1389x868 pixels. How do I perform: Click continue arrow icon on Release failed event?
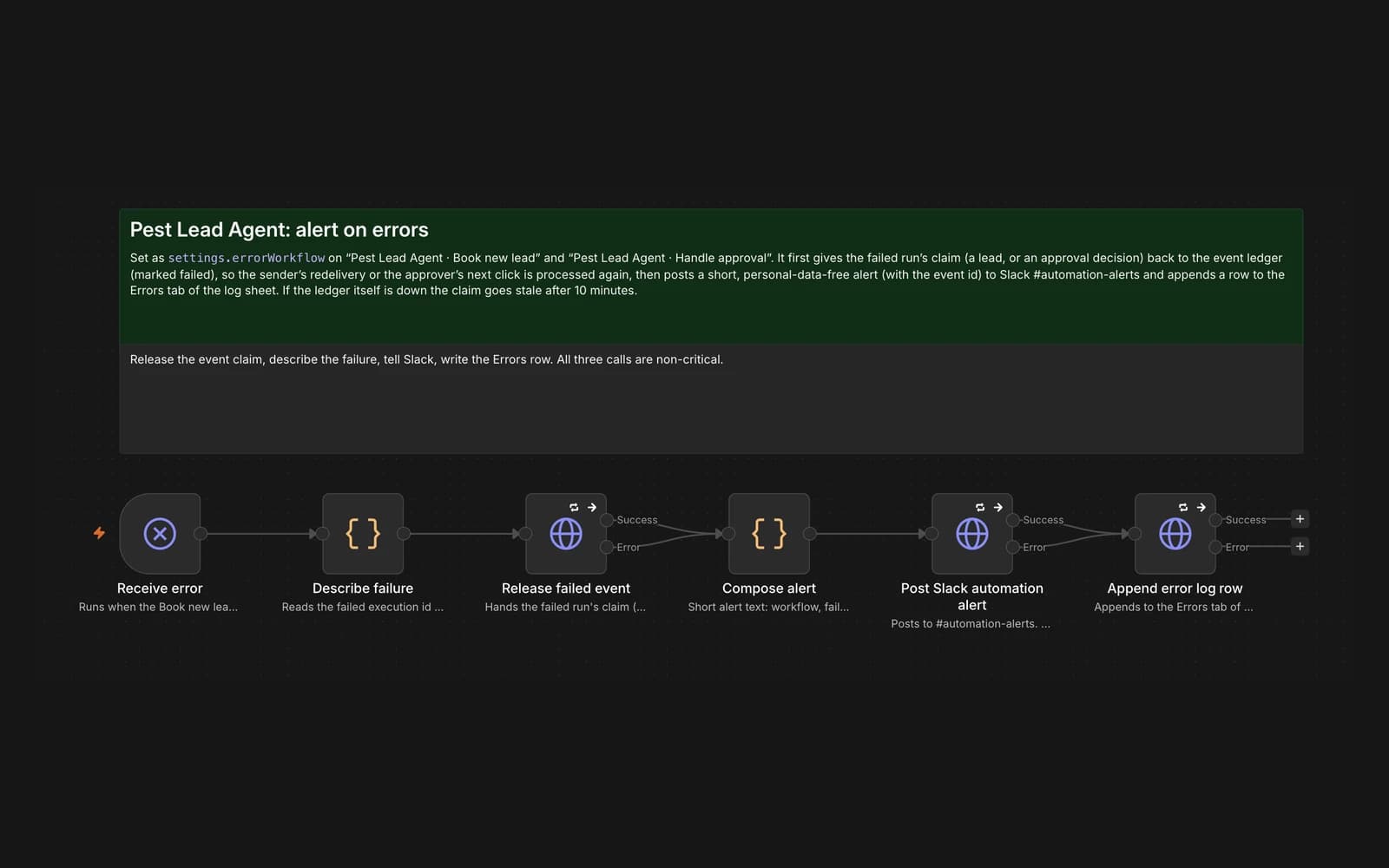click(x=592, y=507)
